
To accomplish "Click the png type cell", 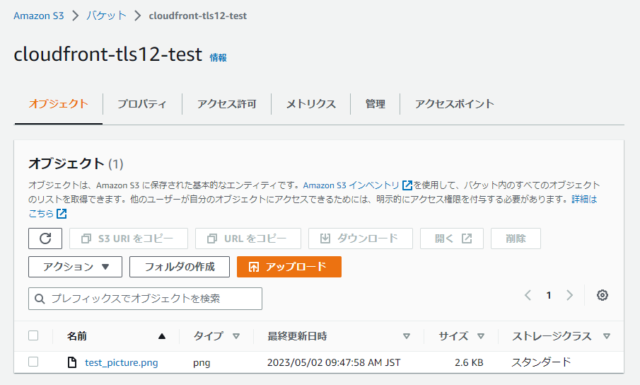I will coord(202,363).
